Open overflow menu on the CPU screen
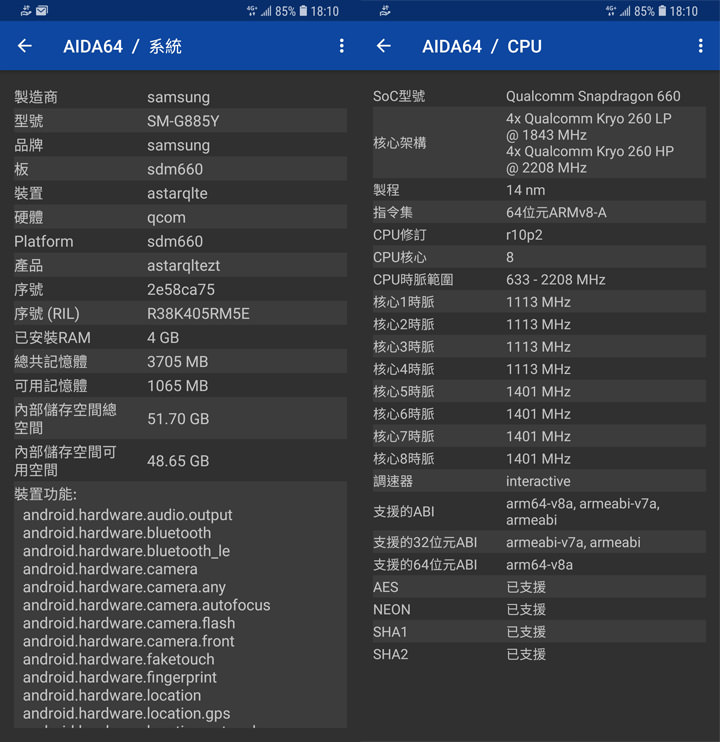The image size is (720, 742). tap(701, 46)
